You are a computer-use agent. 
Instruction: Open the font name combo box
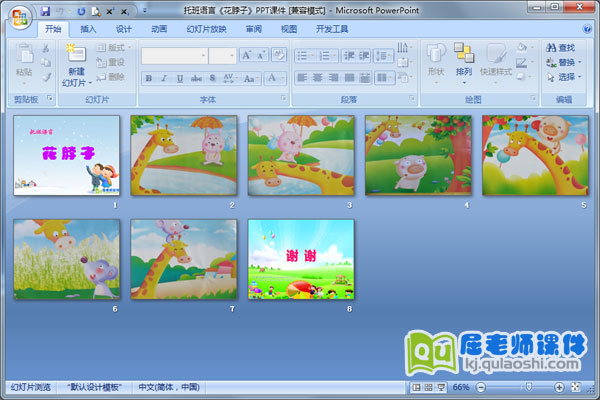[173, 55]
